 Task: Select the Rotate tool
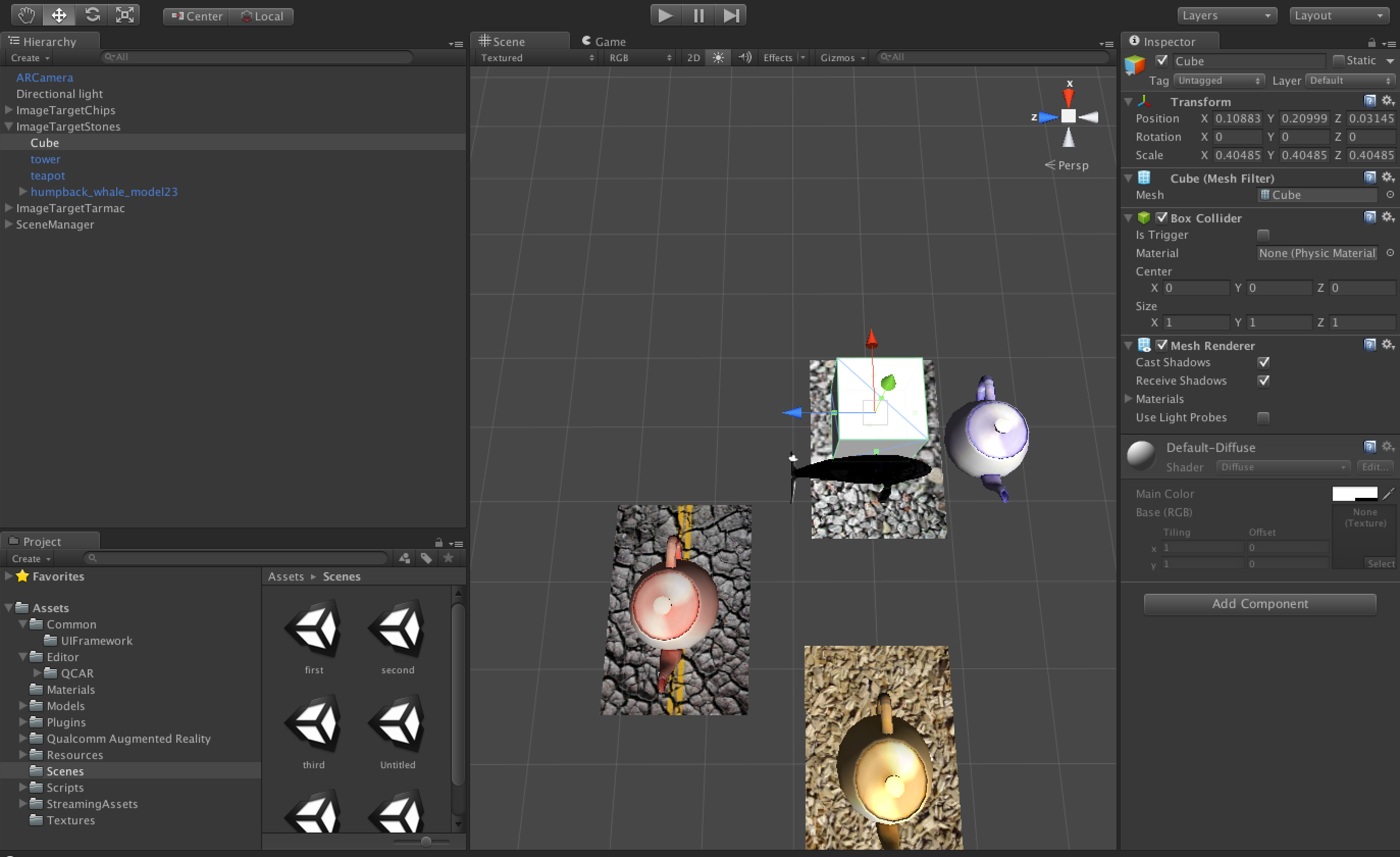(x=92, y=15)
